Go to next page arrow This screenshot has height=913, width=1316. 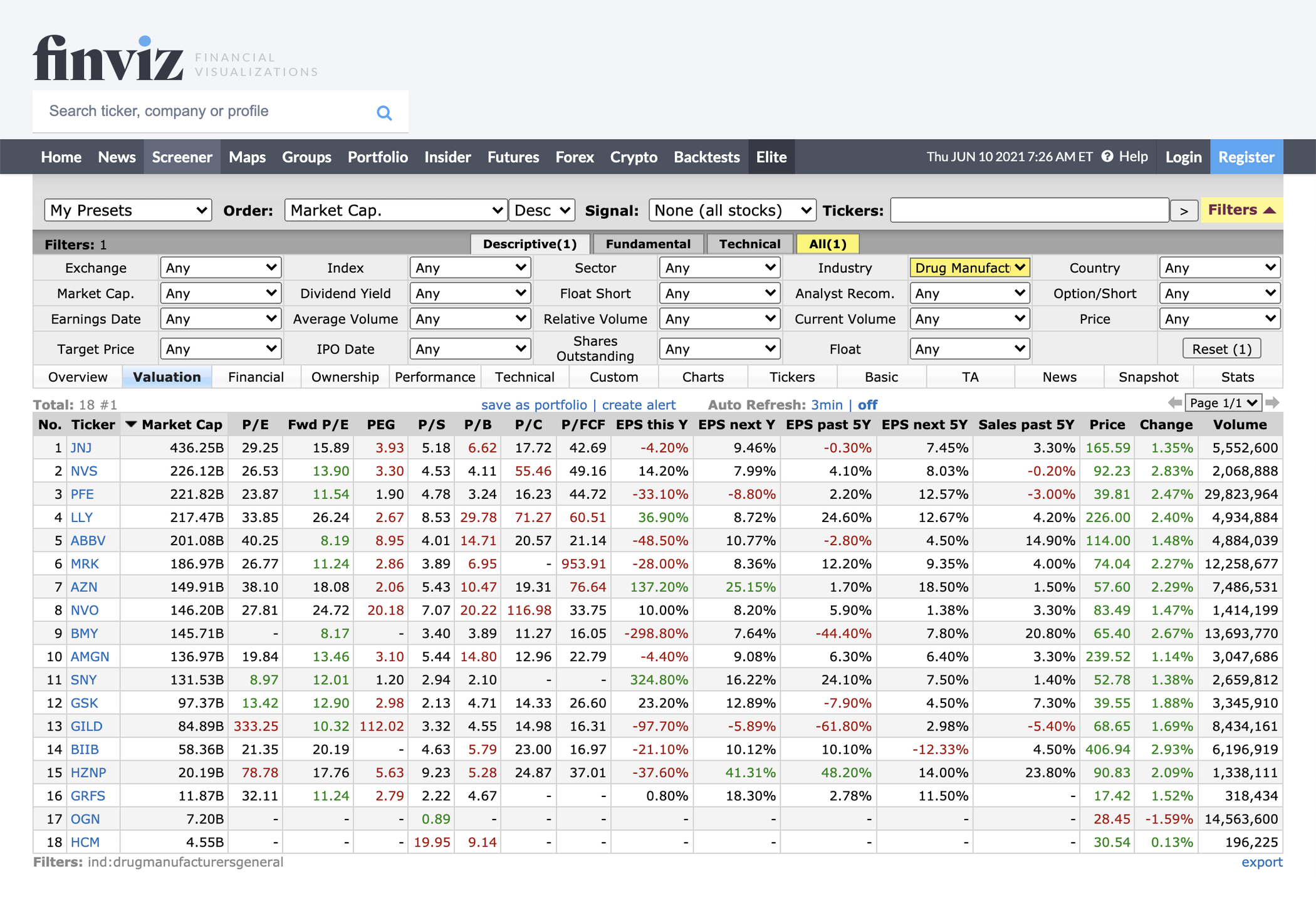coord(1272,403)
